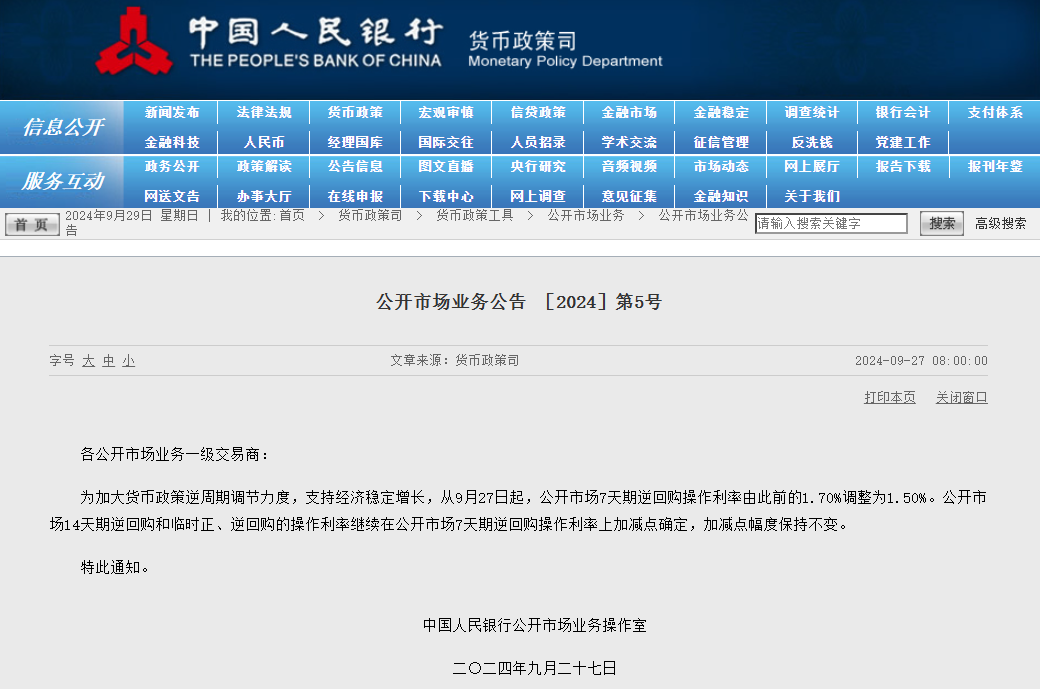The width and height of the screenshot is (1040, 689).
Task: Open 调查统计 navigation item
Action: click(x=812, y=113)
